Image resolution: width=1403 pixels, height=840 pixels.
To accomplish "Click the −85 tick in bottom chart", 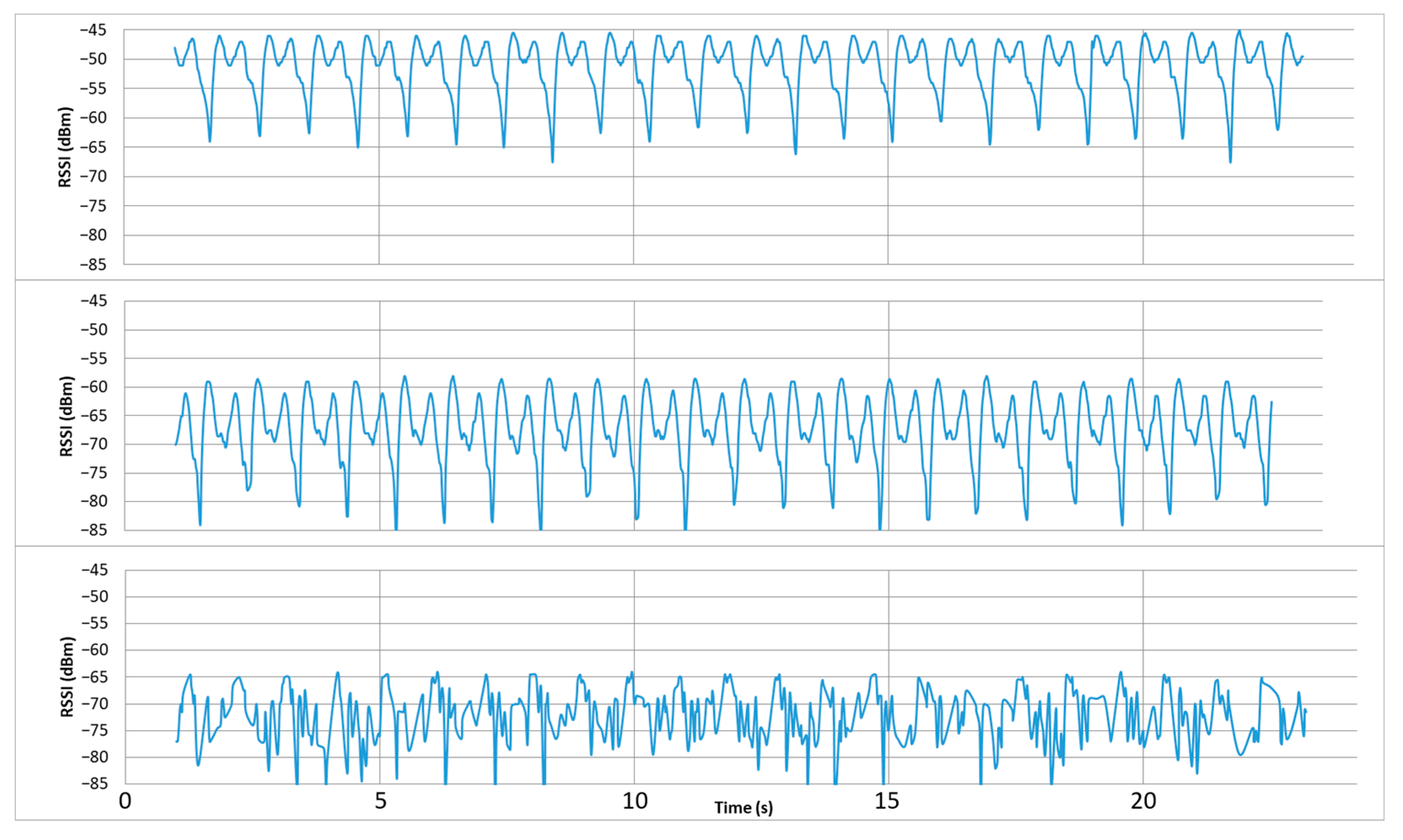I will point(94,784).
